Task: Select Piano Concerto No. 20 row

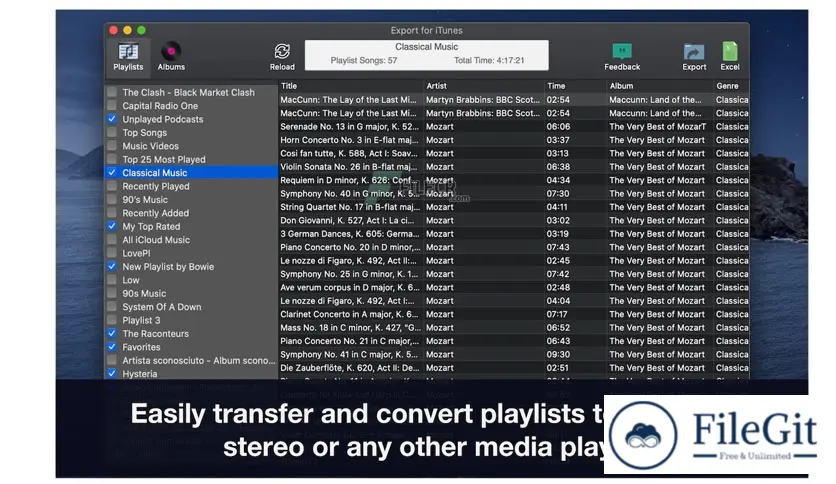Action: [513, 247]
